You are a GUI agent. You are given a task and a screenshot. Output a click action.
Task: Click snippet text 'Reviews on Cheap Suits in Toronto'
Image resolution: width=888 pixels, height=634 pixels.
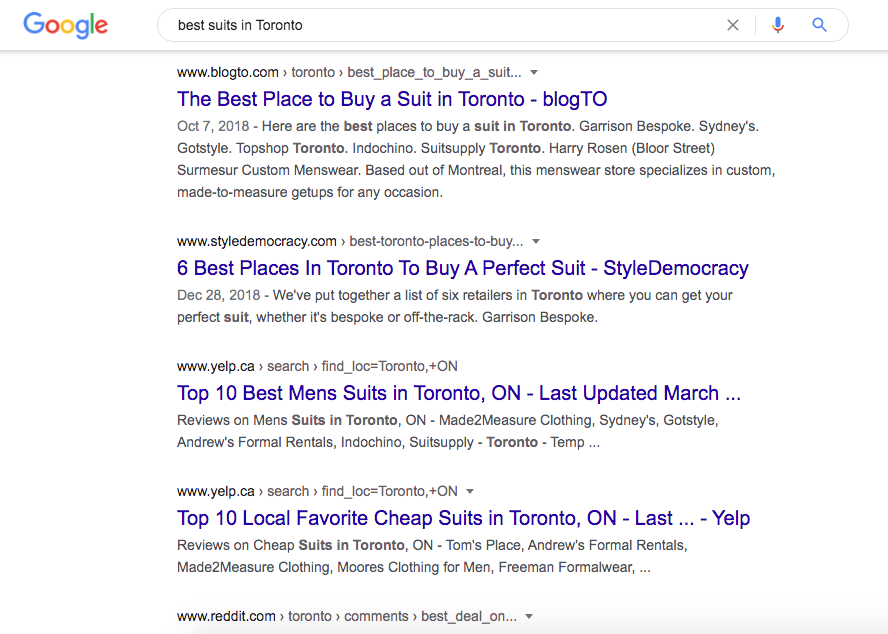coord(291,546)
